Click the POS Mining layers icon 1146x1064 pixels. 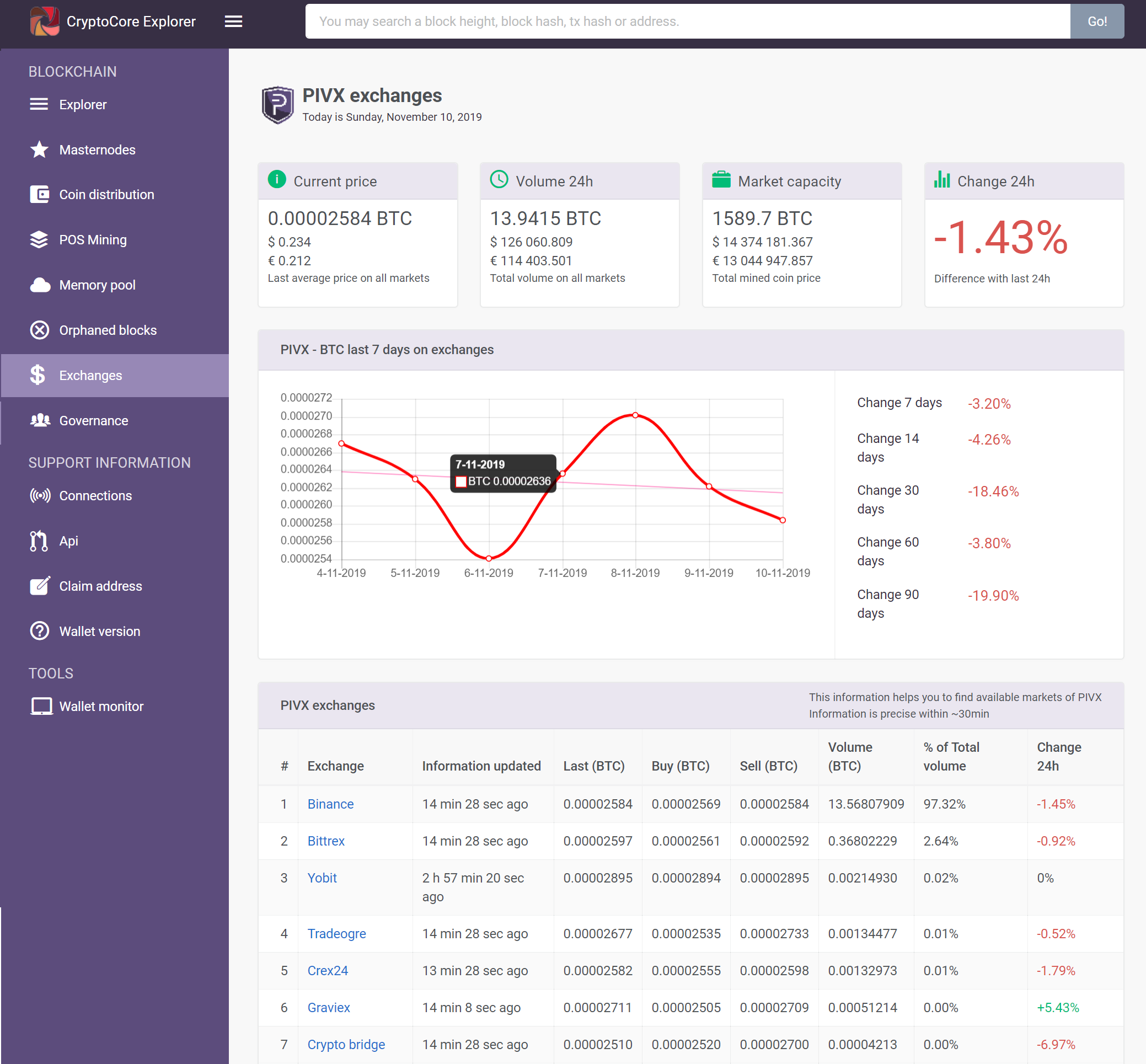(x=39, y=239)
